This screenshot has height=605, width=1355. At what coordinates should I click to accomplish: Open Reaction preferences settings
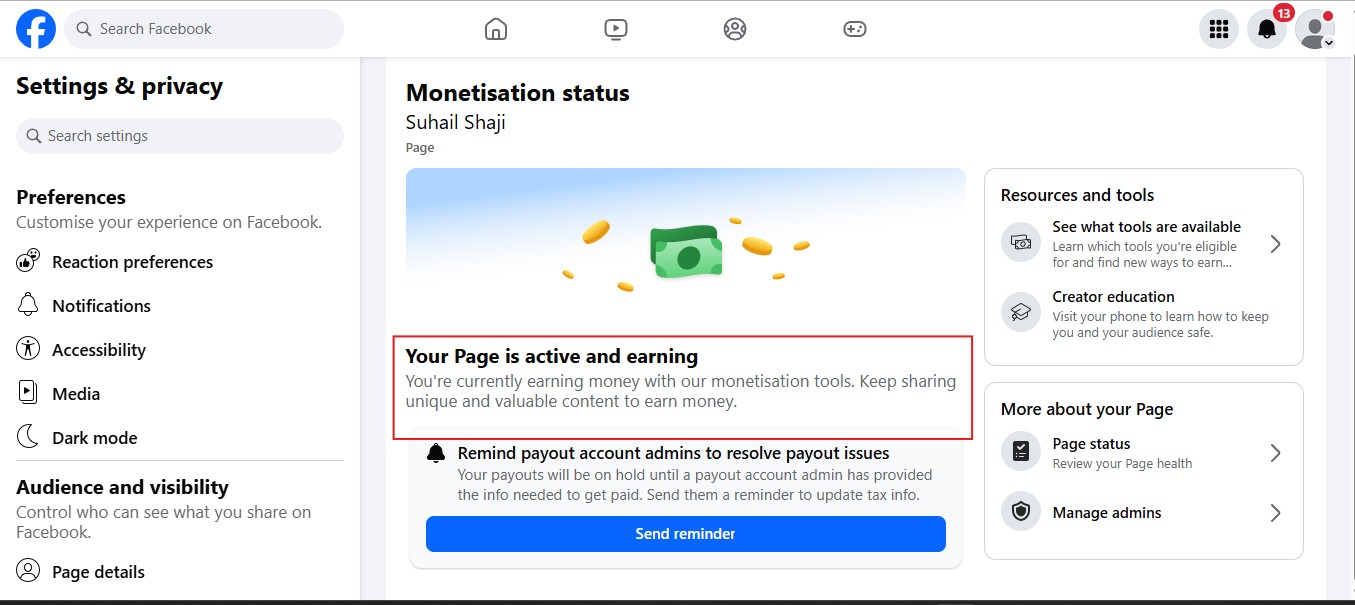click(132, 262)
